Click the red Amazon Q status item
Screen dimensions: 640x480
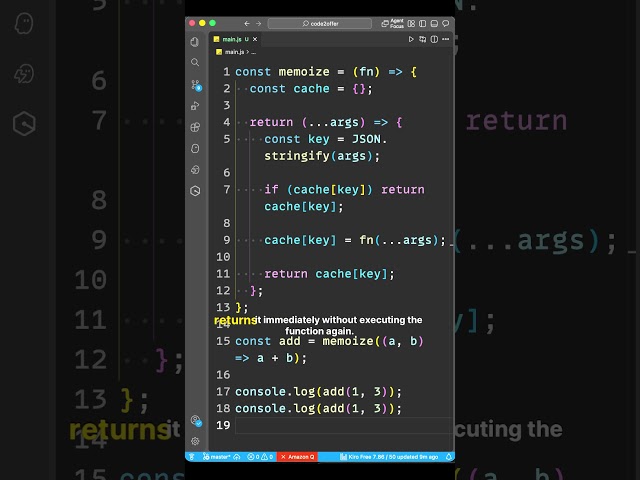[297, 457]
